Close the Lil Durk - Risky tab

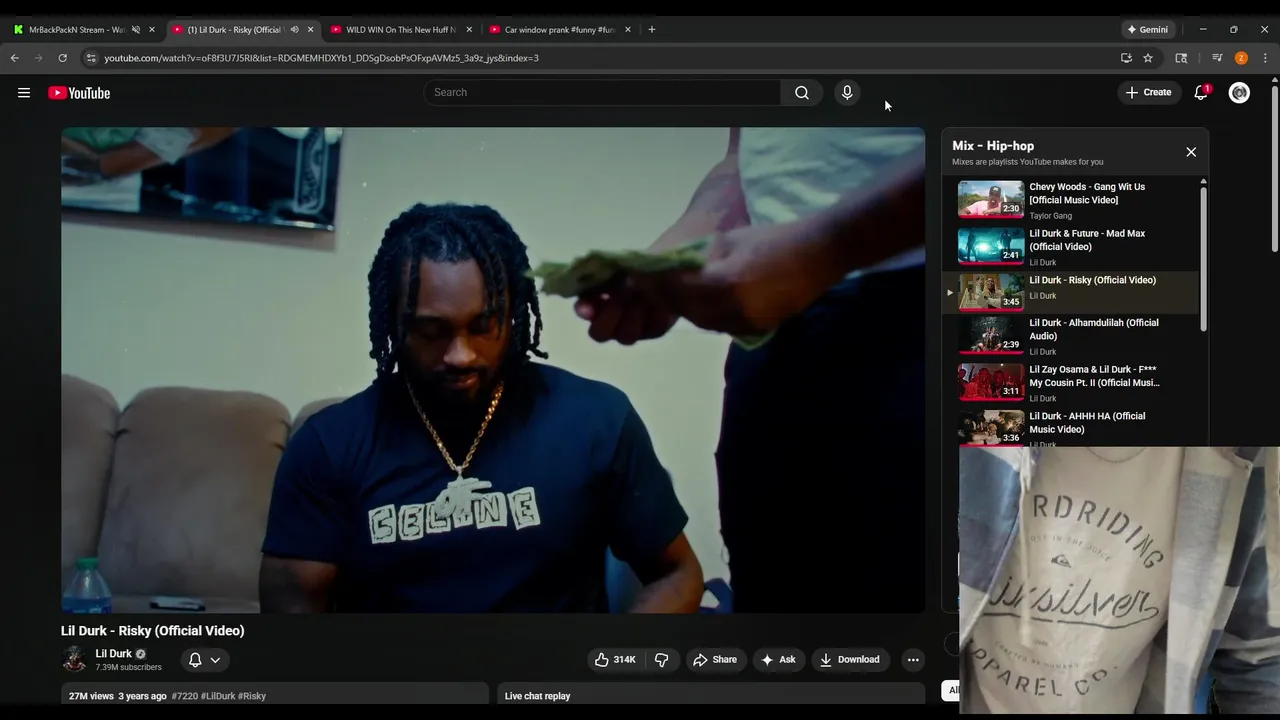pos(310,30)
